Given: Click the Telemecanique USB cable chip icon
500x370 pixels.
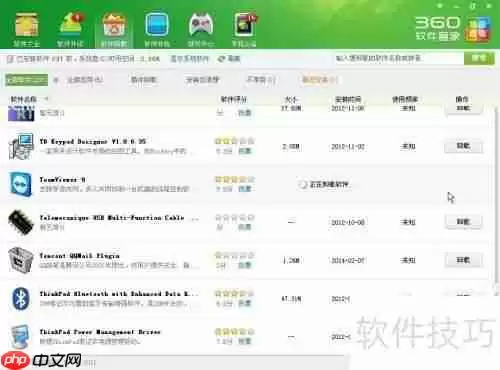Looking at the screenshot, I should coord(21,222).
